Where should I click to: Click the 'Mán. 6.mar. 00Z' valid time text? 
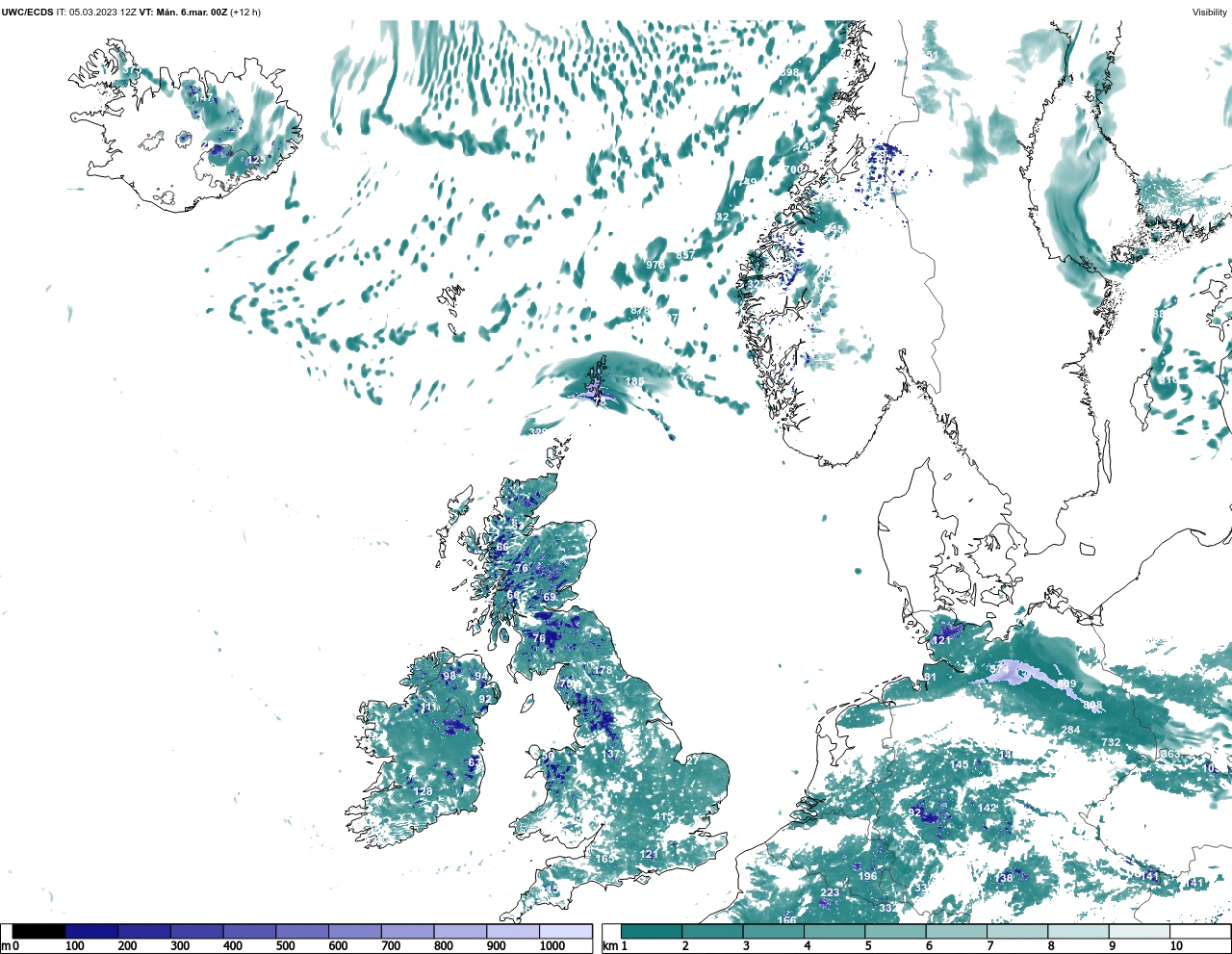pos(191,13)
